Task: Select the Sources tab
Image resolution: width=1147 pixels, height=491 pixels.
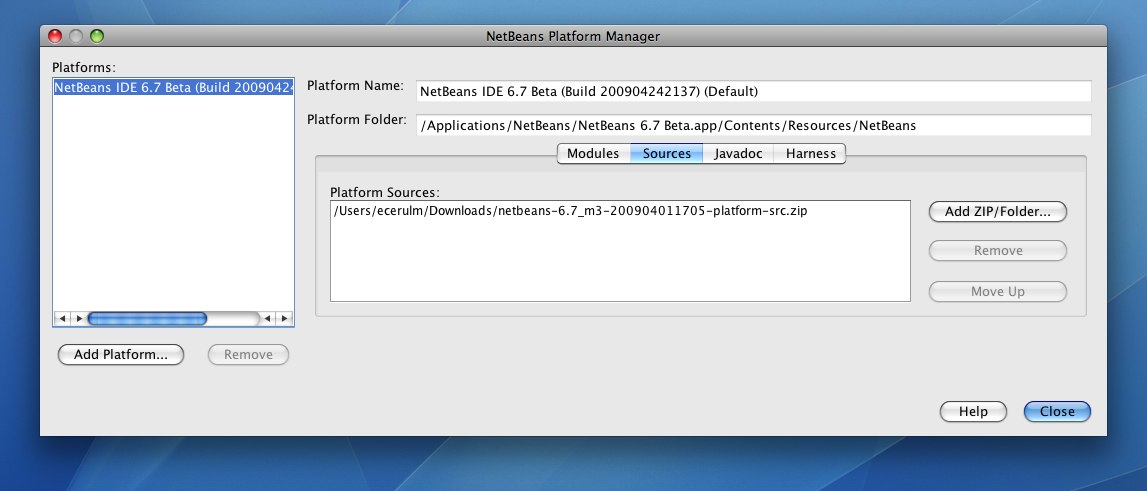Action: tap(666, 154)
